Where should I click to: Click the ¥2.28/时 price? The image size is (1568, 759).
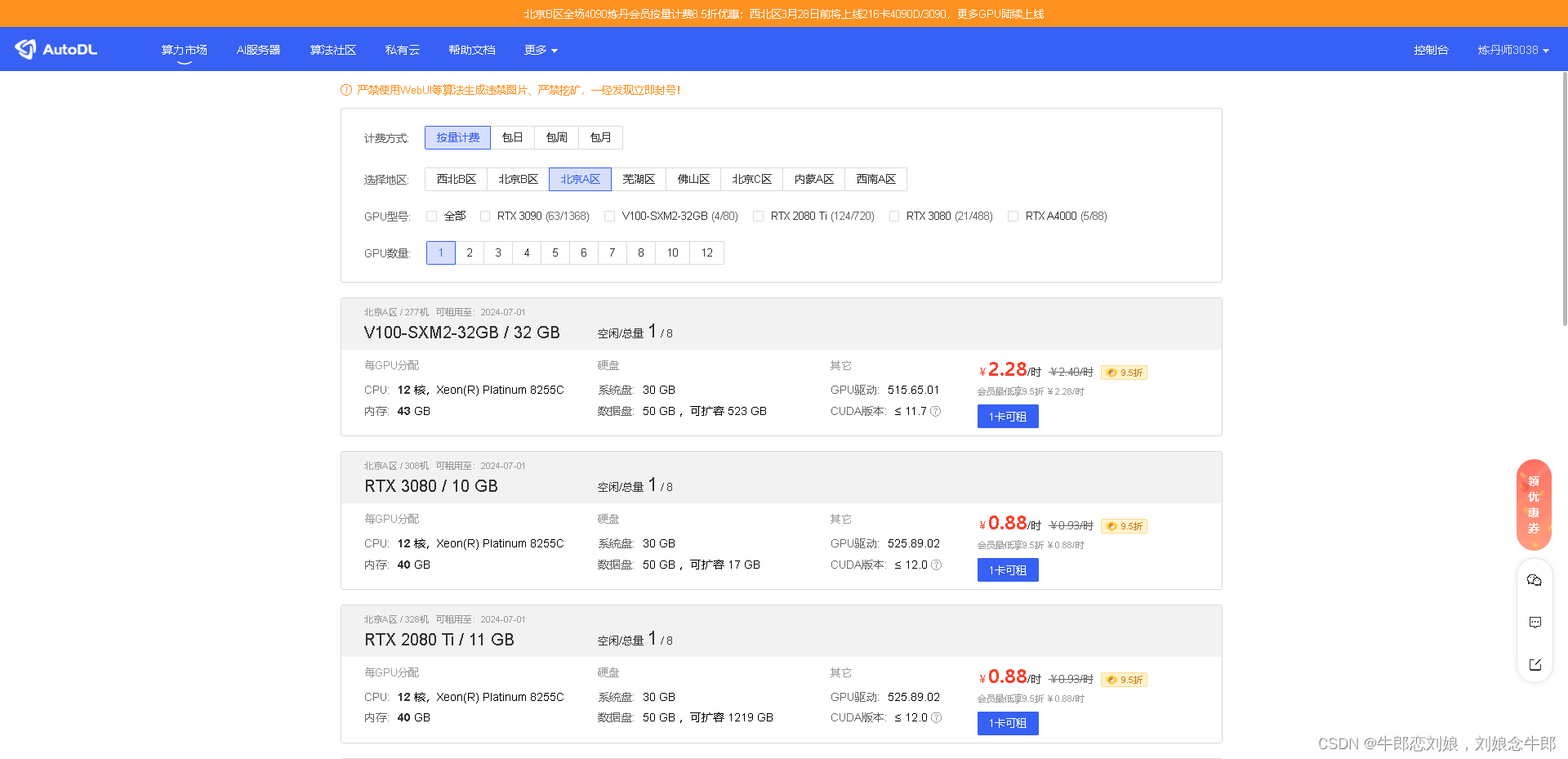1010,370
